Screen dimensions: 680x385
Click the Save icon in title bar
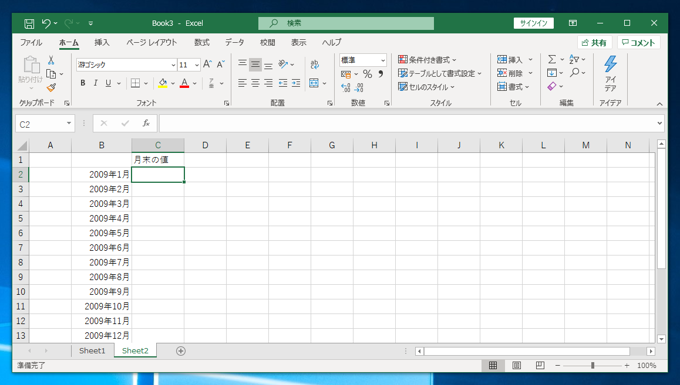point(29,23)
